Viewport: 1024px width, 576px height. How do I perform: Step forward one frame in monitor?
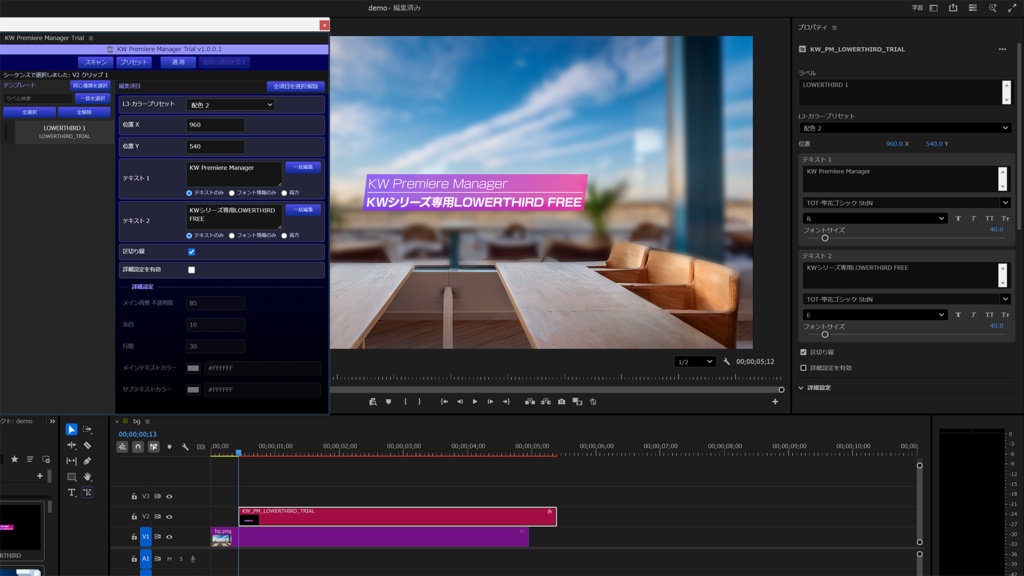490,402
